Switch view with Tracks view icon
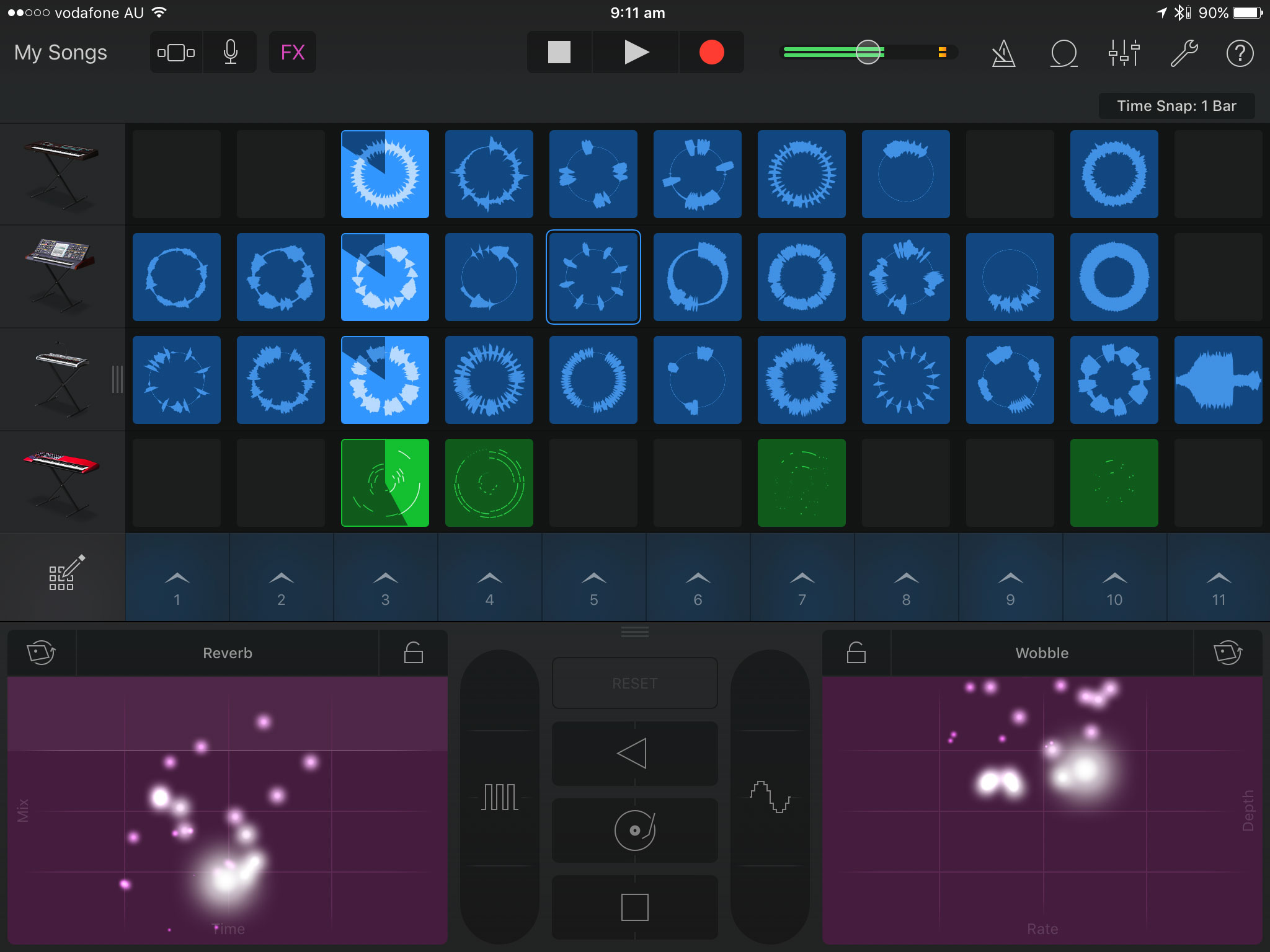The width and height of the screenshot is (1270, 952). click(x=176, y=53)
